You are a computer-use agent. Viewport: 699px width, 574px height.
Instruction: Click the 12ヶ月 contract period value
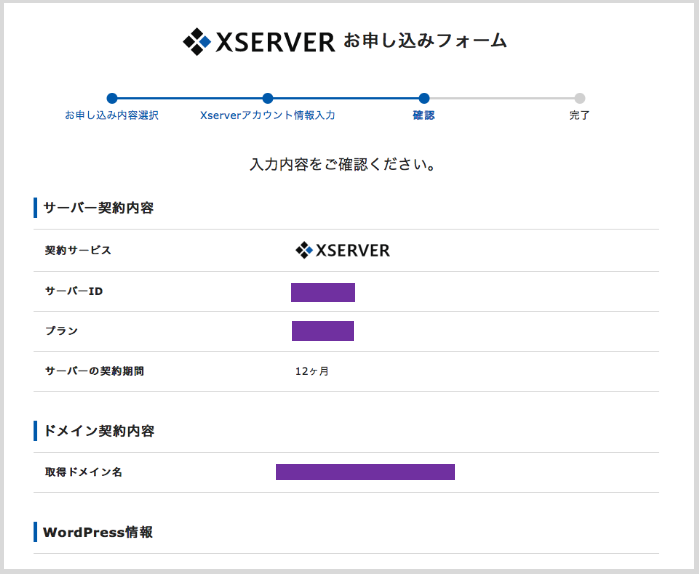point(312,371)
